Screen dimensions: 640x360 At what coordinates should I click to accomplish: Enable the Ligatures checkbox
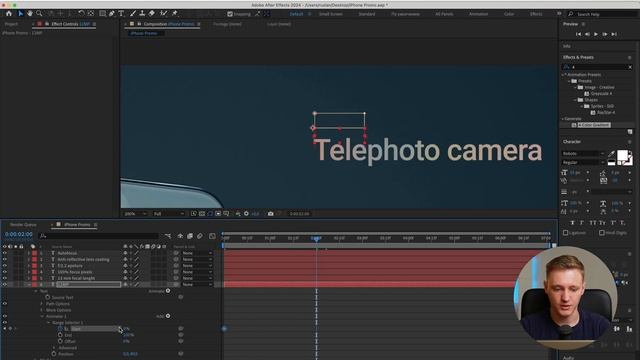[x=565, y=233]
